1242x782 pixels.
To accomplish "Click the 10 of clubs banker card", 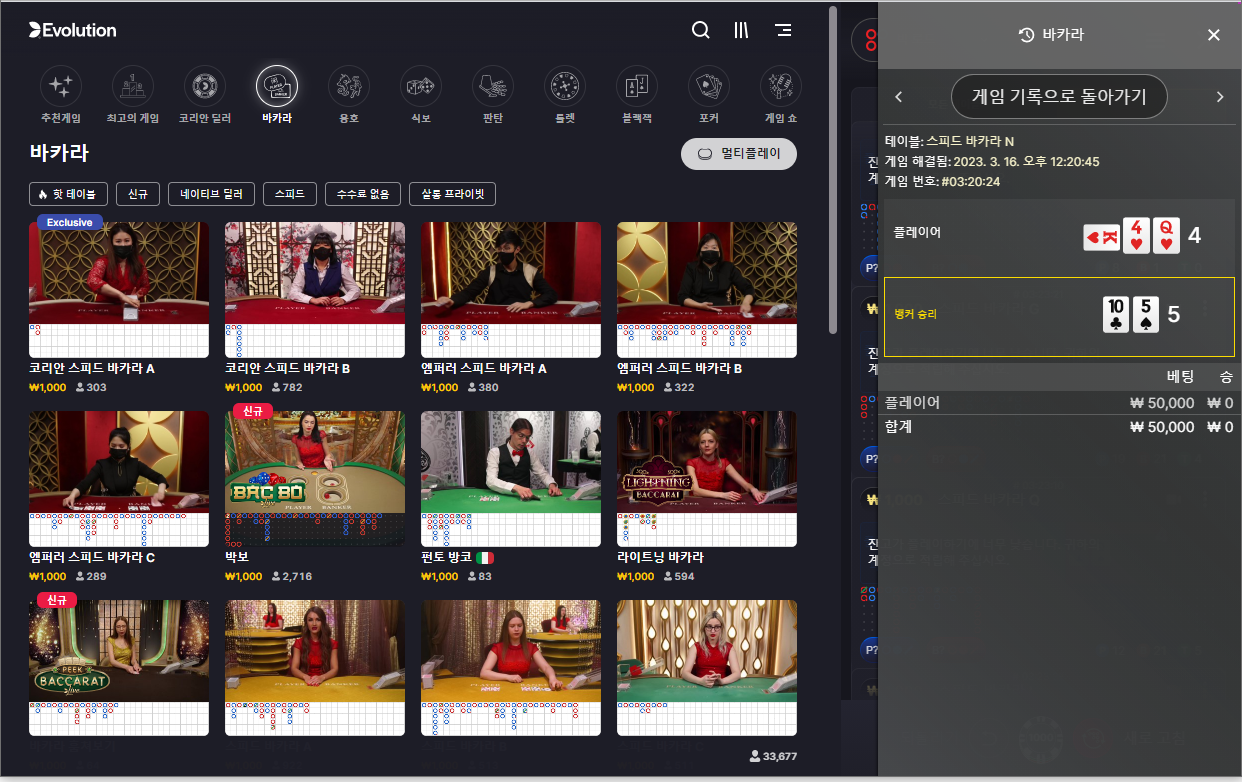I will (x=1116, y=314).
